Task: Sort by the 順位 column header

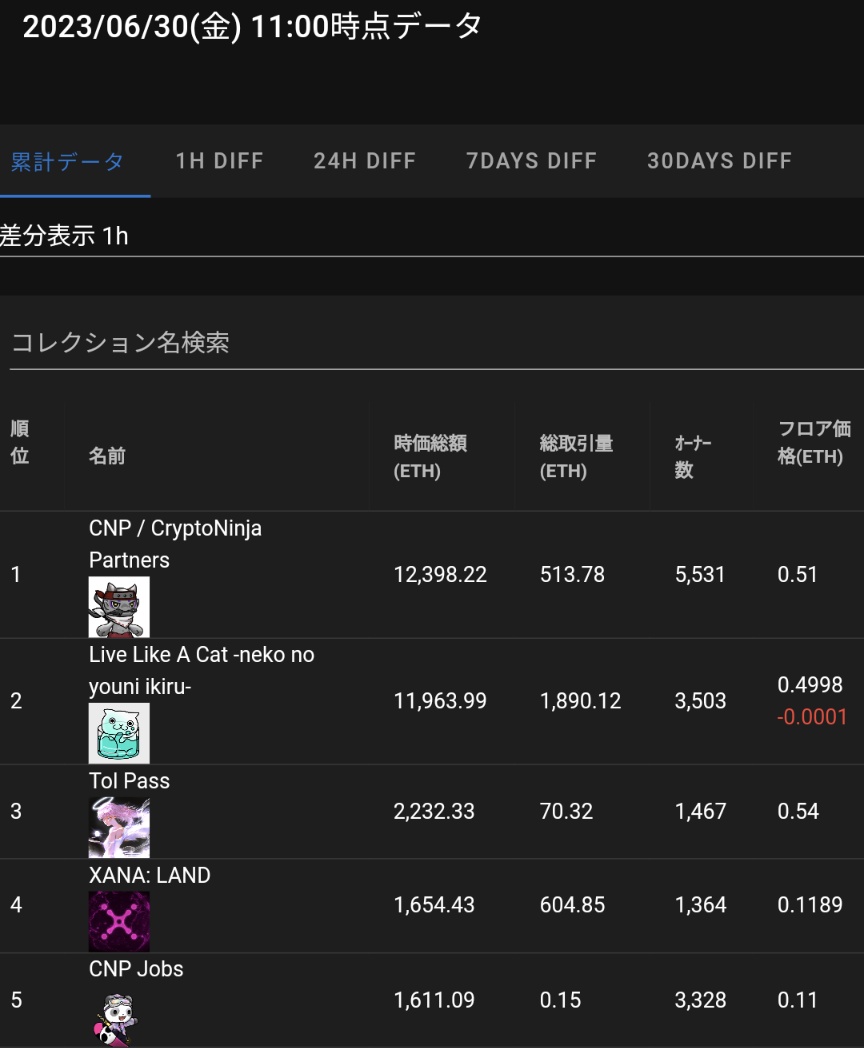Action: [x=20, y=442]
